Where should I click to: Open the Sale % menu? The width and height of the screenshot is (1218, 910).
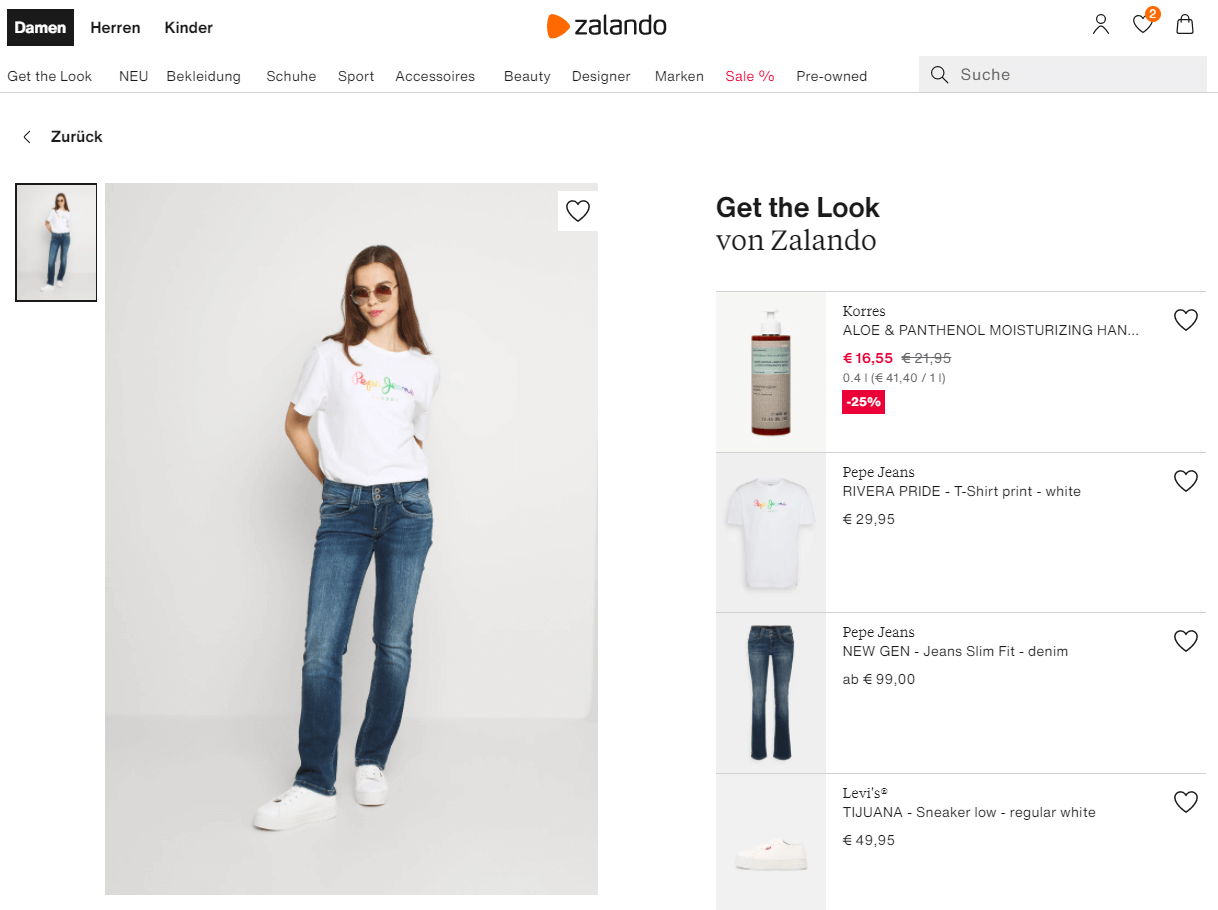pos(750,76)
